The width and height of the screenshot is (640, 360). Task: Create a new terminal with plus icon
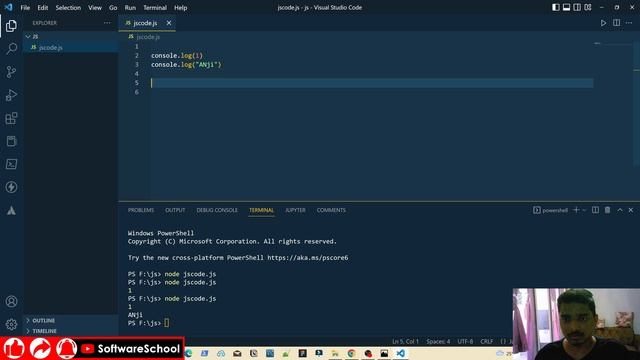(576, 210)
